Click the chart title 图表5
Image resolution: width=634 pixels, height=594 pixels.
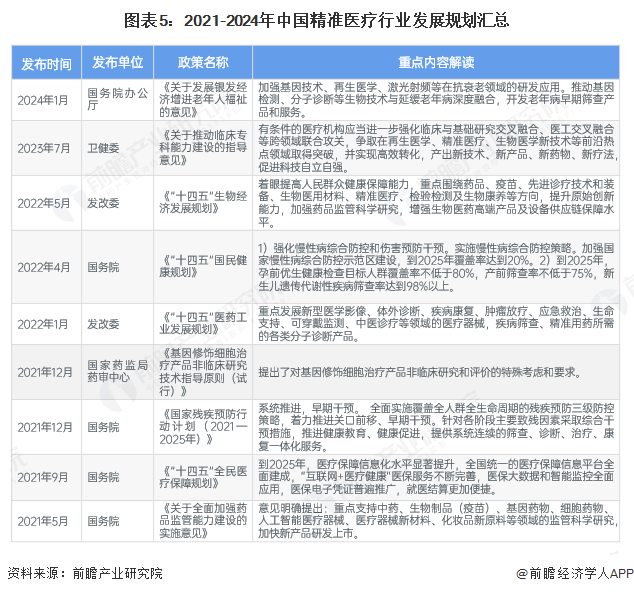point(316,20)
